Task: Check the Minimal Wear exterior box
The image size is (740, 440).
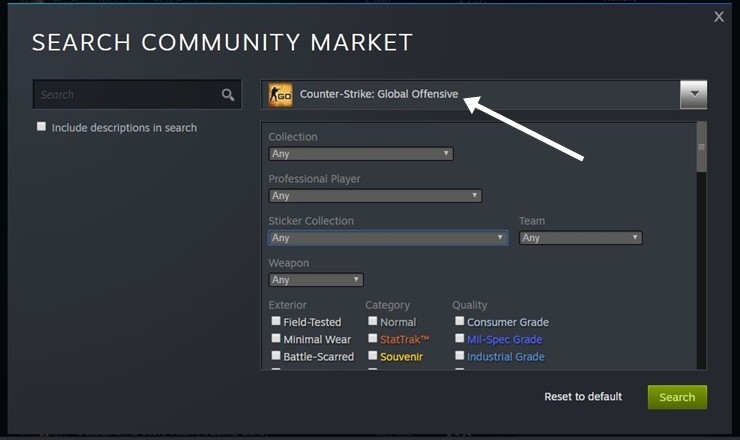Action: tap(276, 338)
